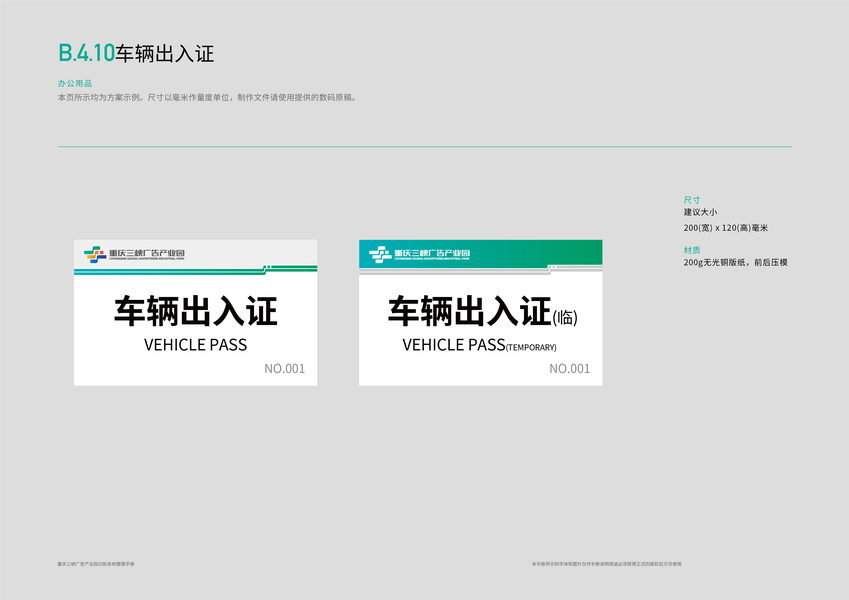849x600 pixels.
Task: Click the copyright notice in the footer right
Action: (x=606, y=564)
